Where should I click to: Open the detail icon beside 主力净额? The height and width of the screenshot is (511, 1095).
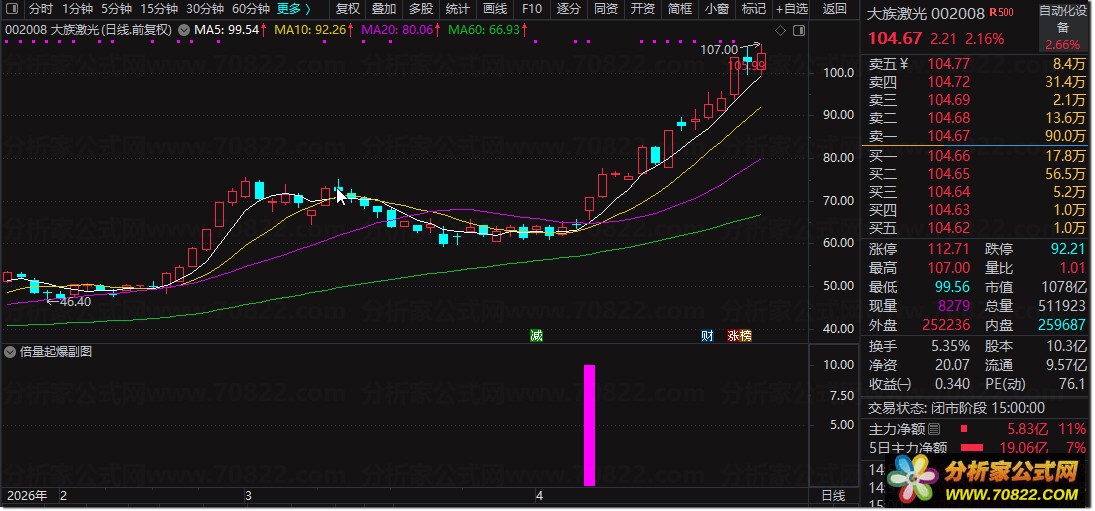point(934,429)
